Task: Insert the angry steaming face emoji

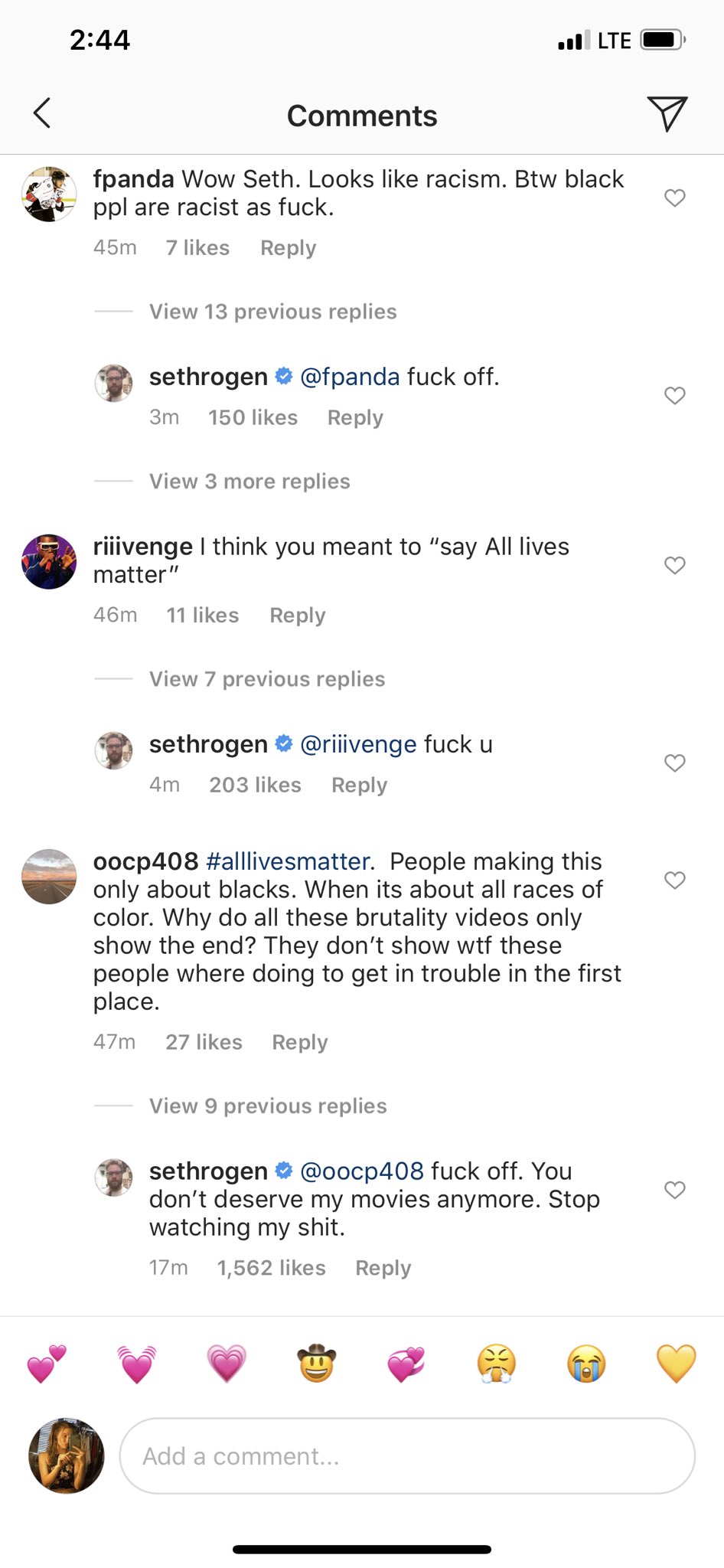Action: 497,1364
